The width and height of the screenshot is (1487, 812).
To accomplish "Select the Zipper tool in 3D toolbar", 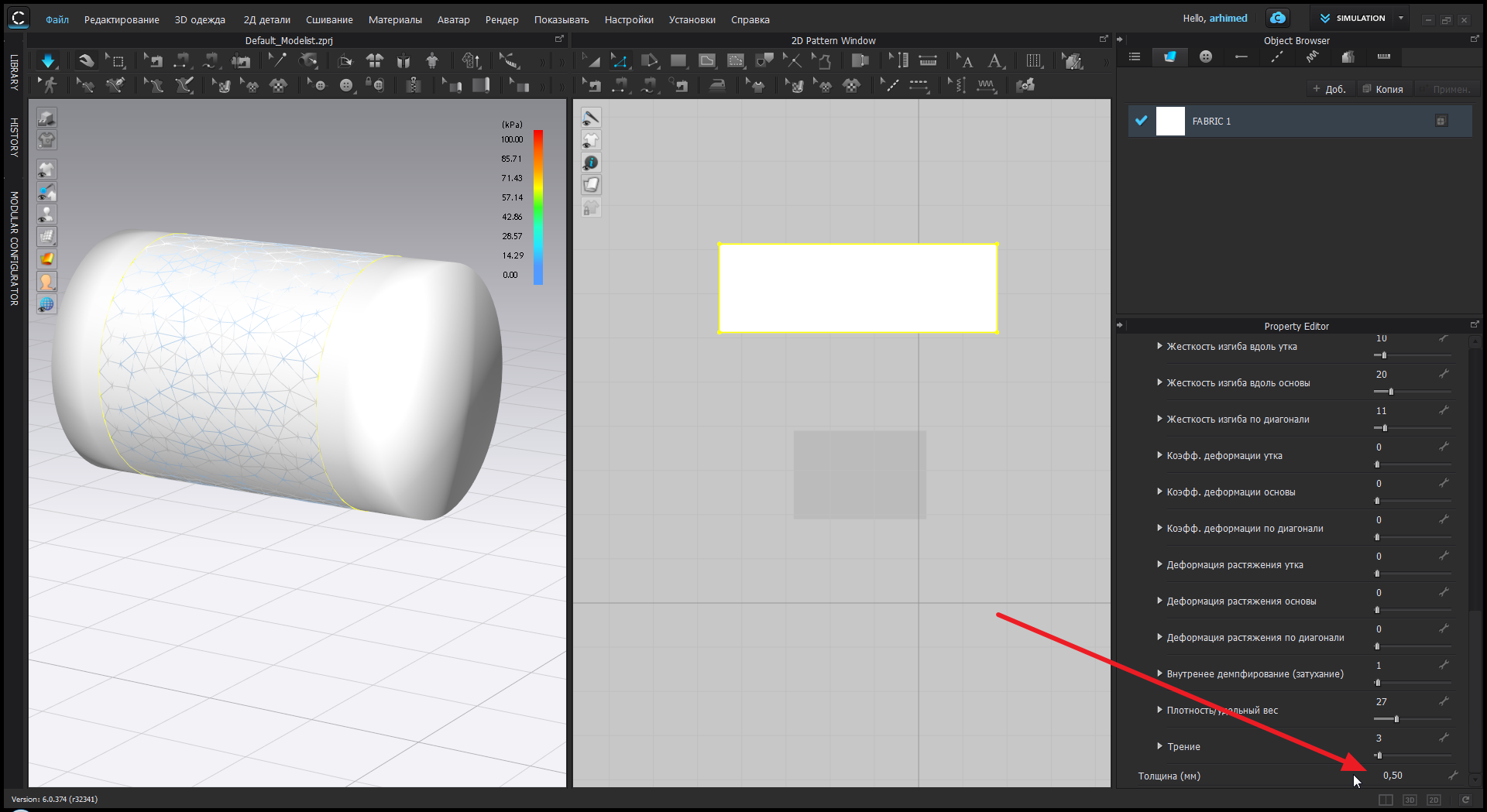I will pyautogui.click(x=414, y=85).
